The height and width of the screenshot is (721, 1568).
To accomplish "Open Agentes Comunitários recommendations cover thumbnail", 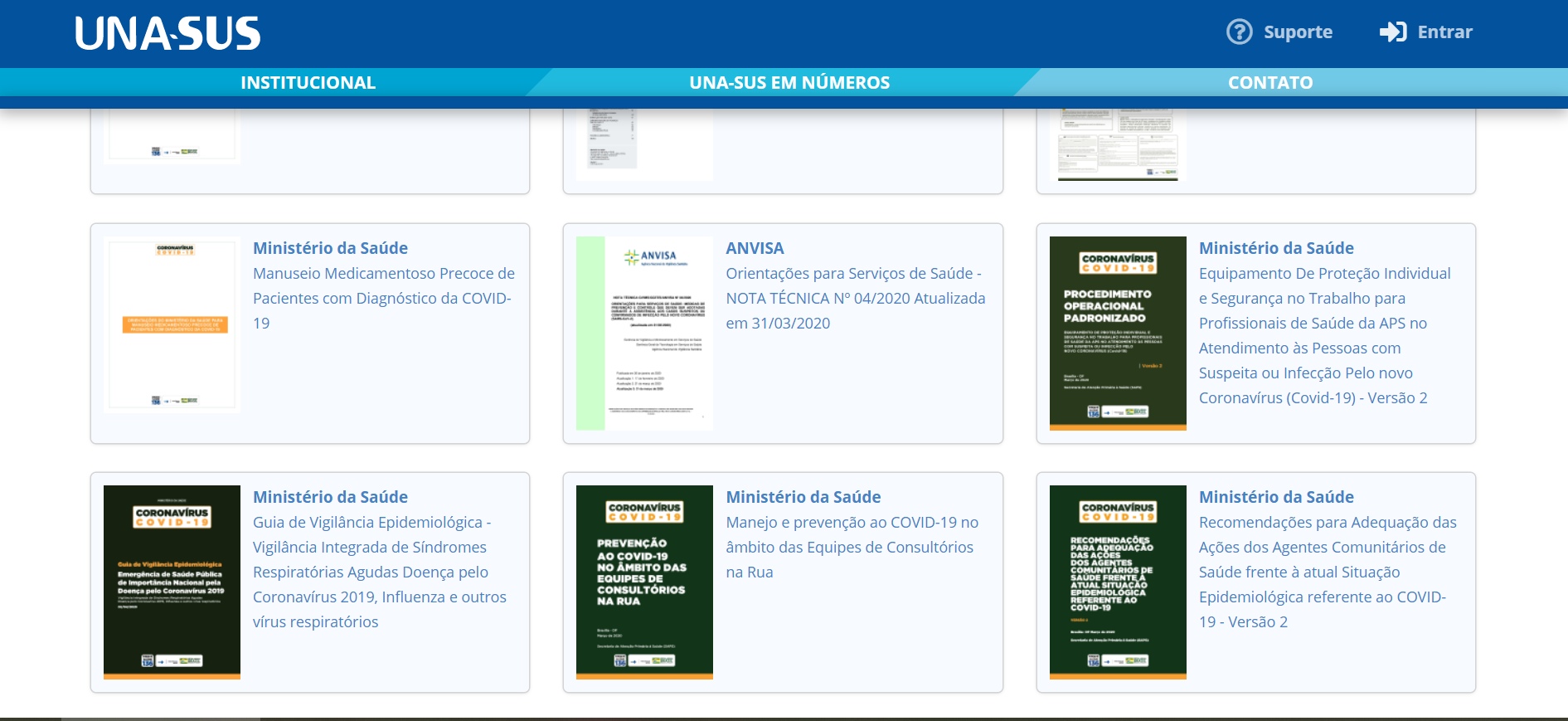I will [x=1117, y=582].
